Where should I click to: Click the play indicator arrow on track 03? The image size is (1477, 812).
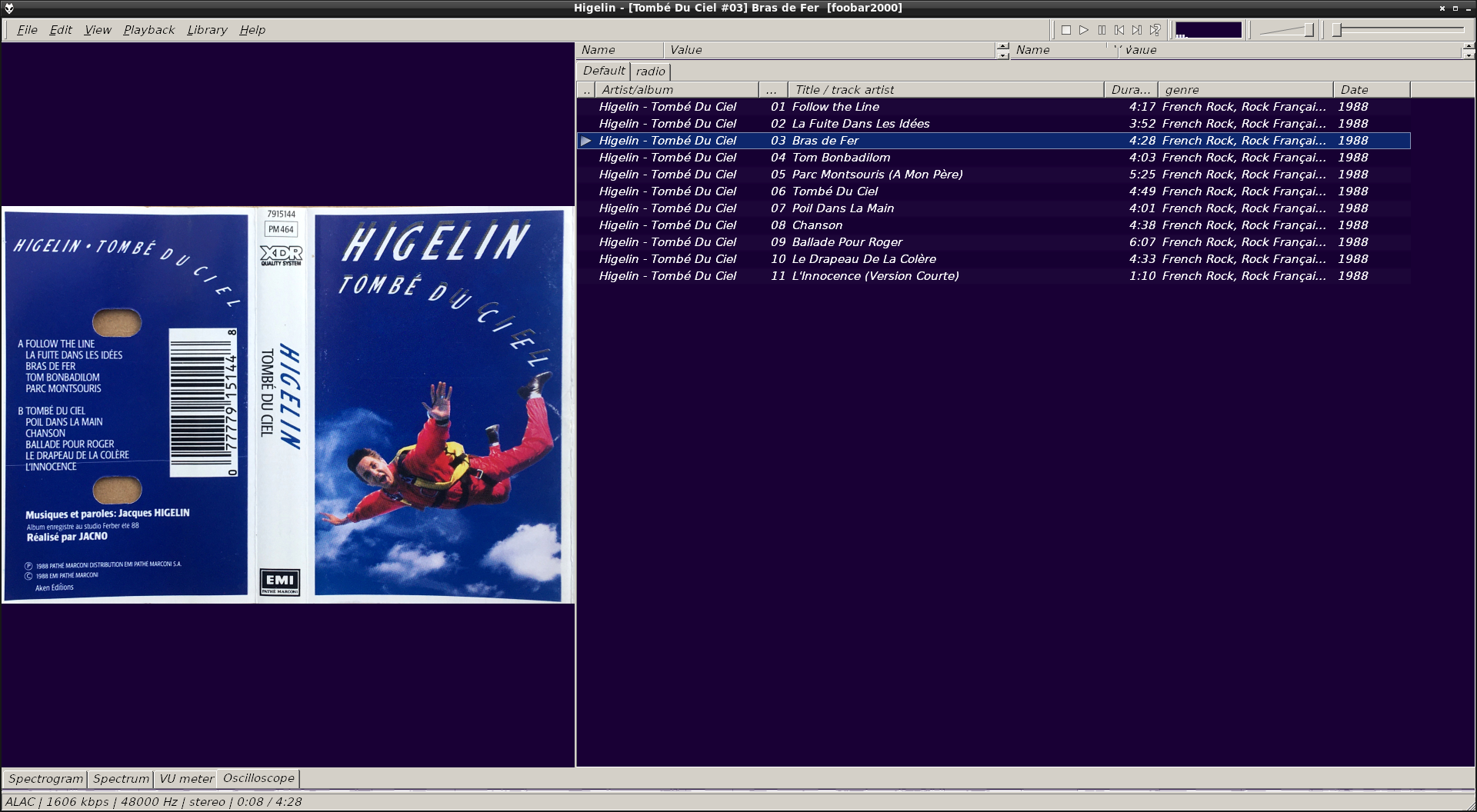coord(586,141)
